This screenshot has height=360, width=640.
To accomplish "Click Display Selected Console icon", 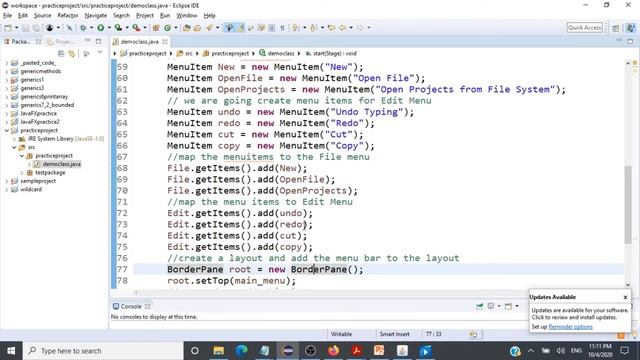I will click(491, 306).
